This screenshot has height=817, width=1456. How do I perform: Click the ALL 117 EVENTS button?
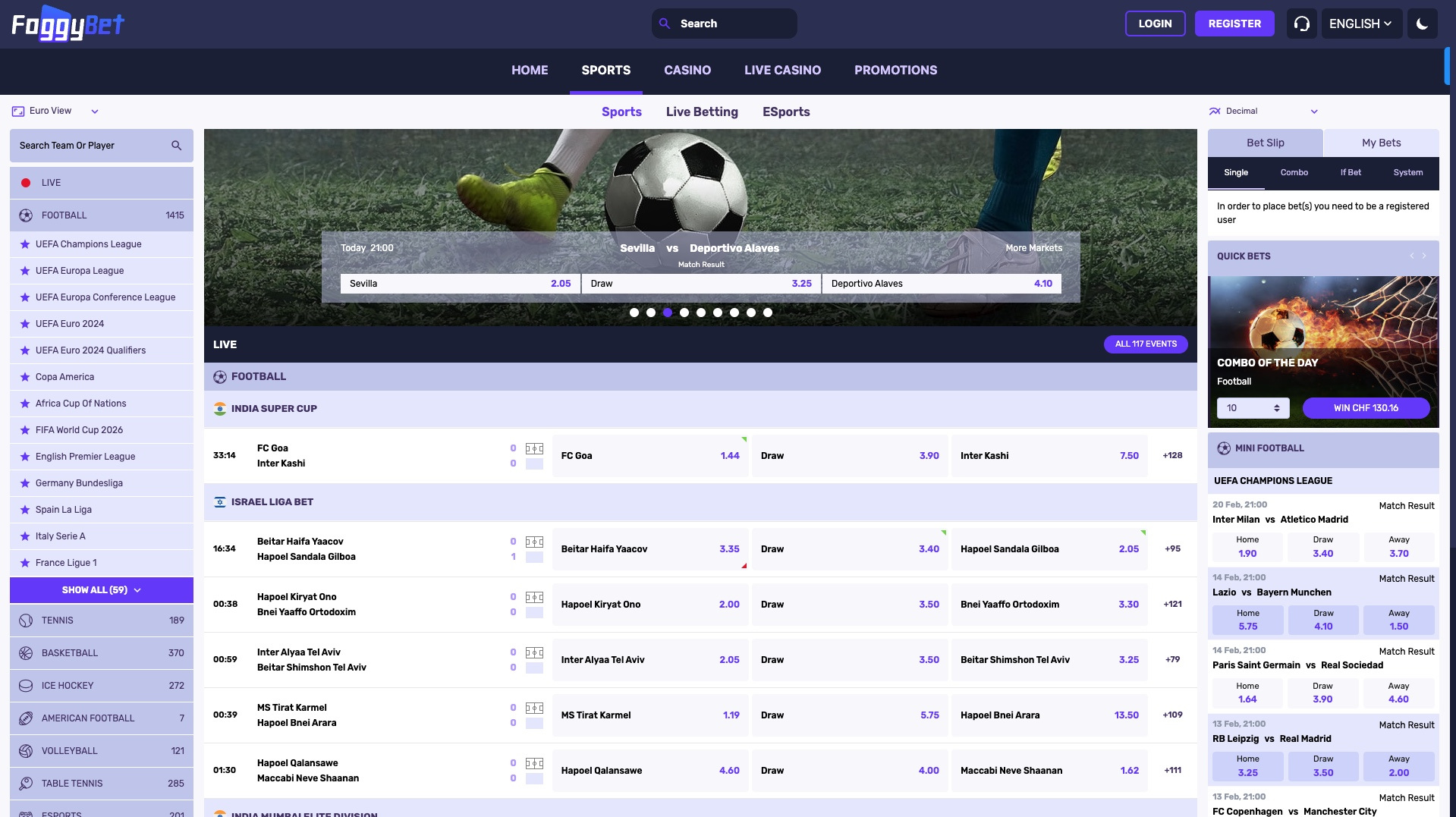point(1145,344)
